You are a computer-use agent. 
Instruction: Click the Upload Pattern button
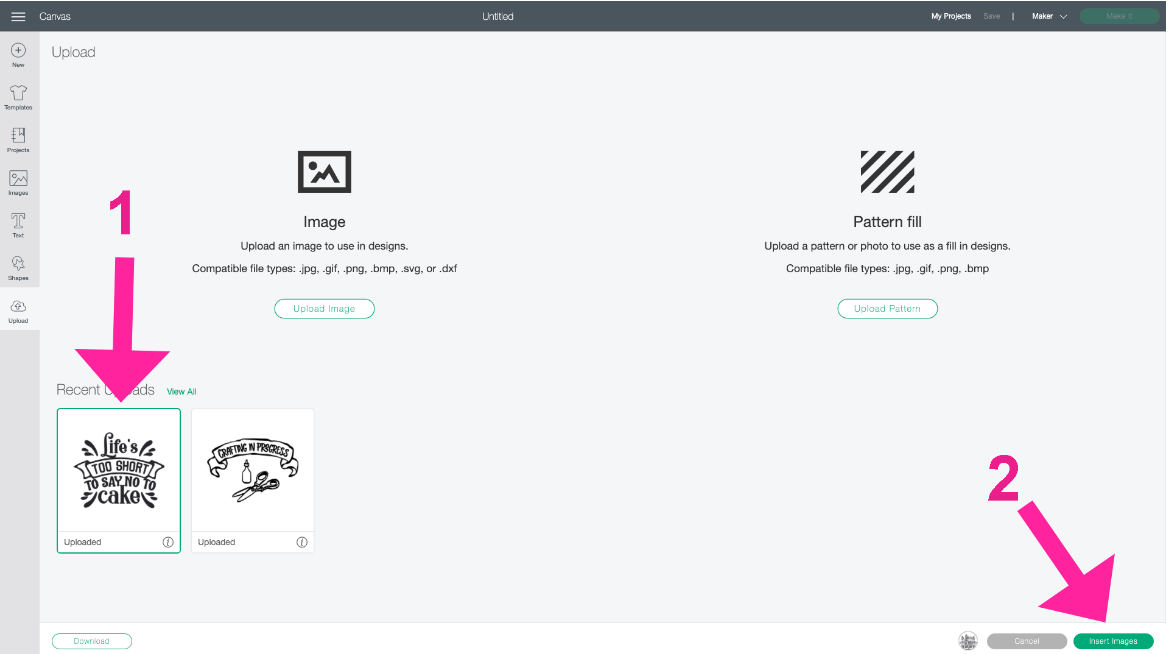pos(887,308)
